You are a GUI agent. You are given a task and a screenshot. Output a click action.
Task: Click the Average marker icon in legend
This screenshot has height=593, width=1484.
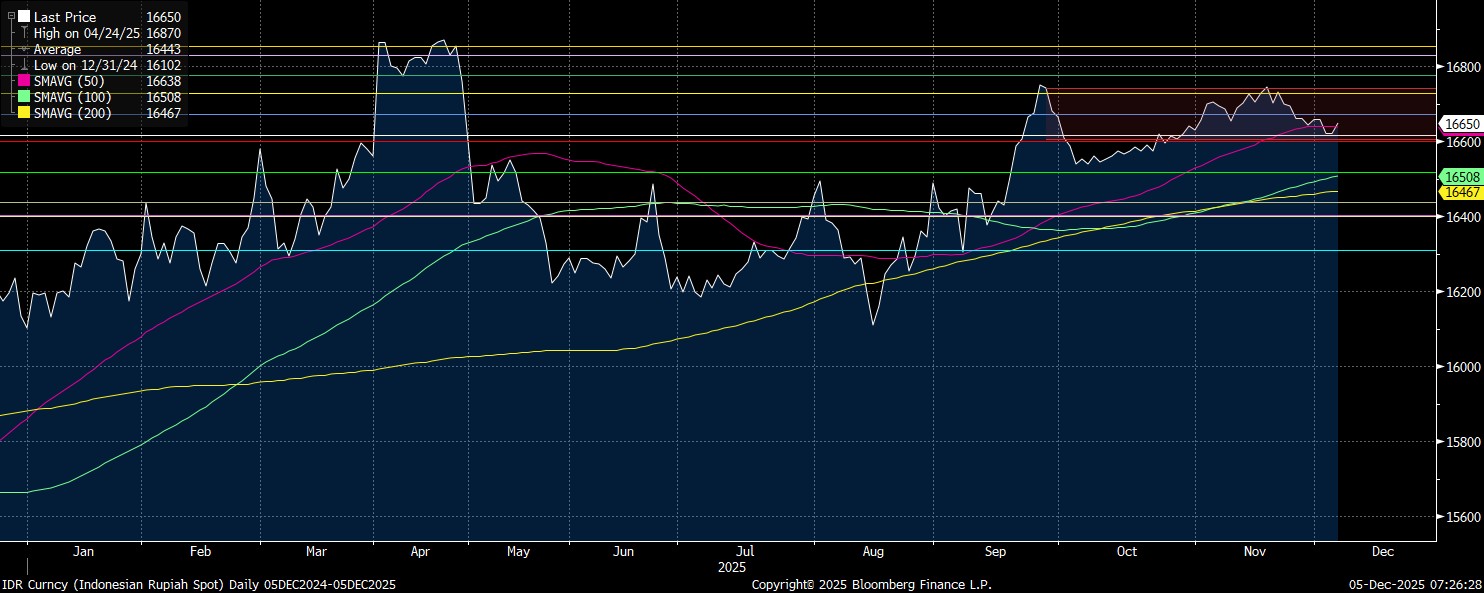[24, 49]
